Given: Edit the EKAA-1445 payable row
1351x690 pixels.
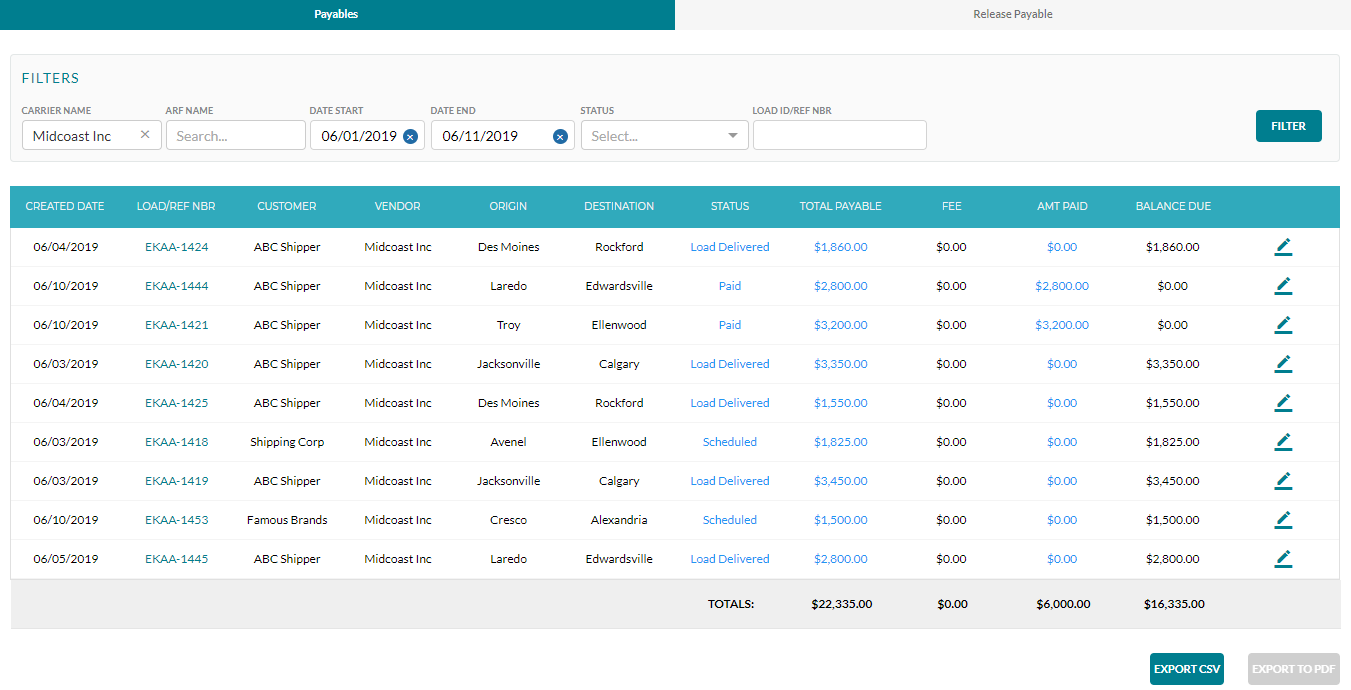Looking at the screenshot, I should click(x=1283, y=558).
